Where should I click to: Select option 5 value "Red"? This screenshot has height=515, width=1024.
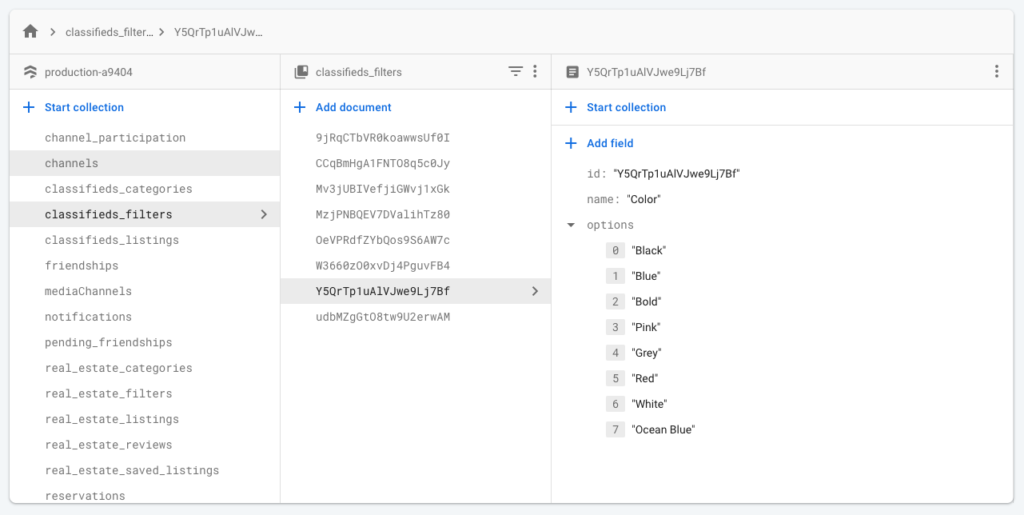tap(645, 378)
